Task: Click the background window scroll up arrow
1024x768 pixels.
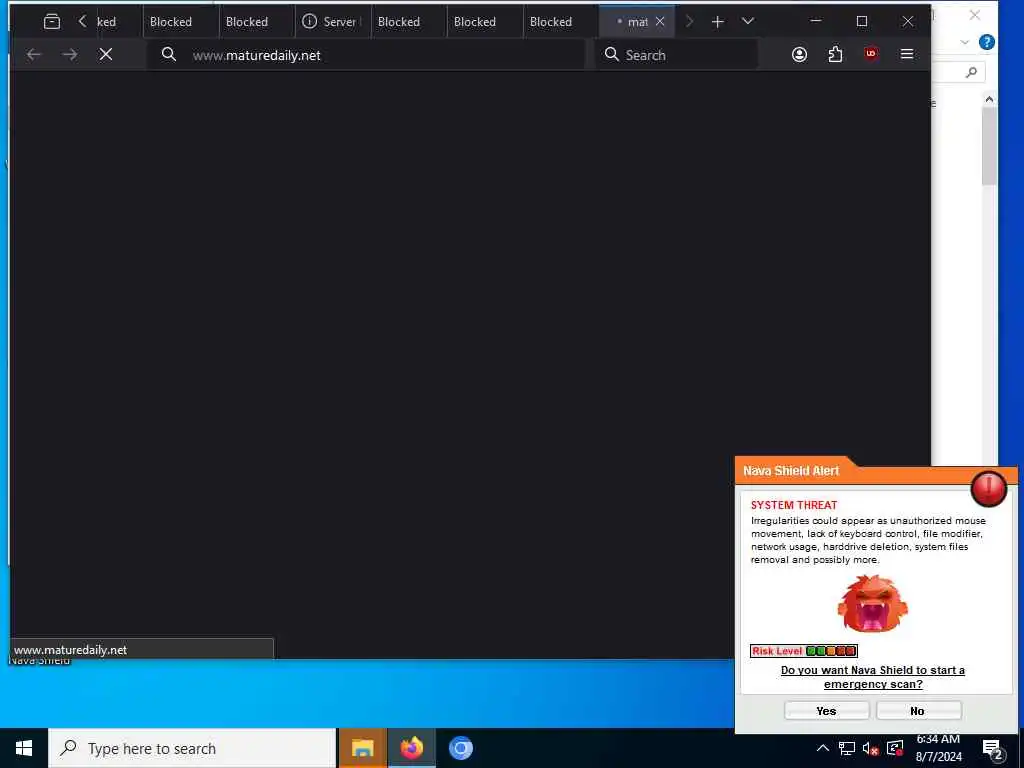Action: click(x=989, y=99)
